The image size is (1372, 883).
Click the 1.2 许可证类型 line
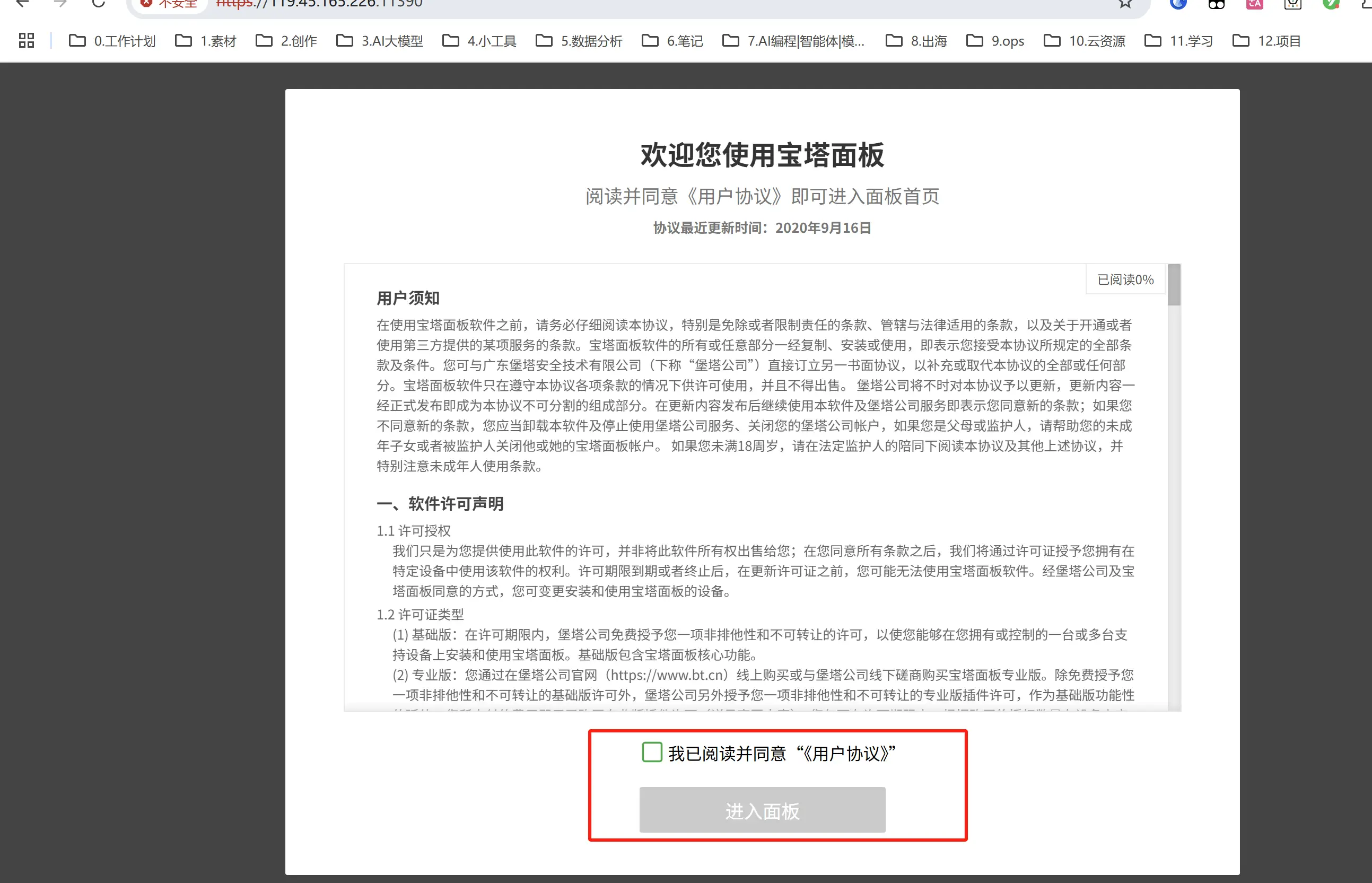coord(420,615)
